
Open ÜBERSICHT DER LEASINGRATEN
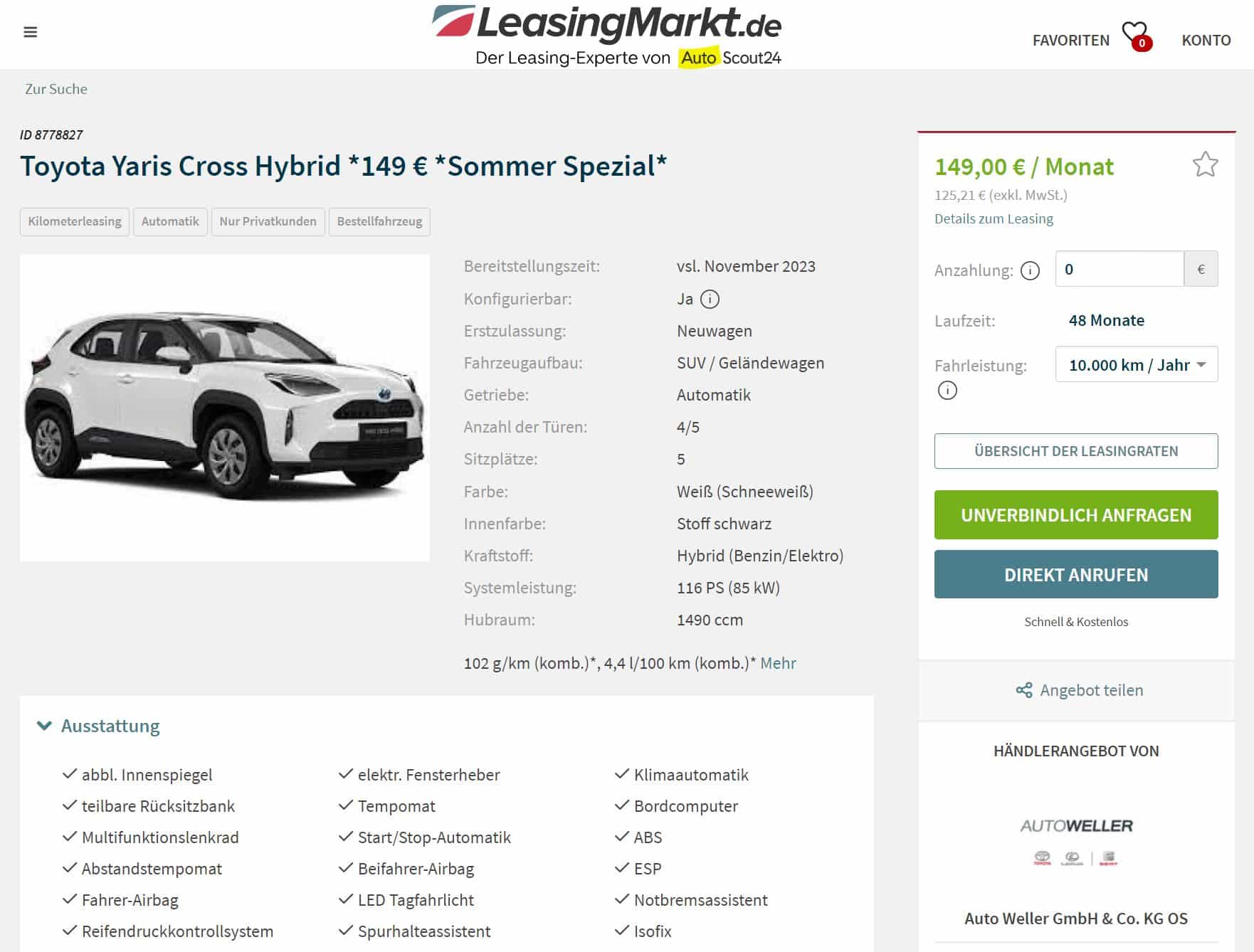pos(1076,451)
